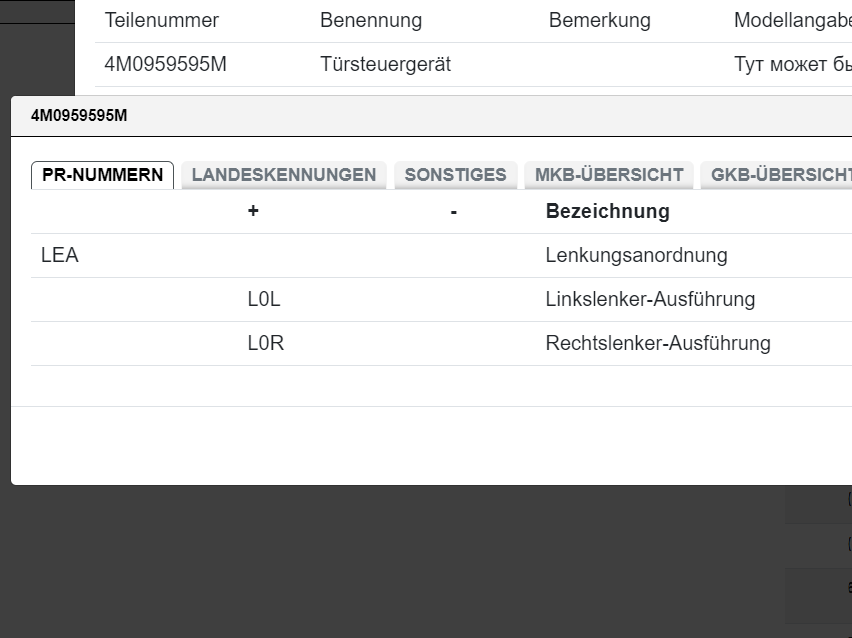The image size is (852, 638).
Task: Select the SONSTIGES tab
Action: click(x=455, y=175)
